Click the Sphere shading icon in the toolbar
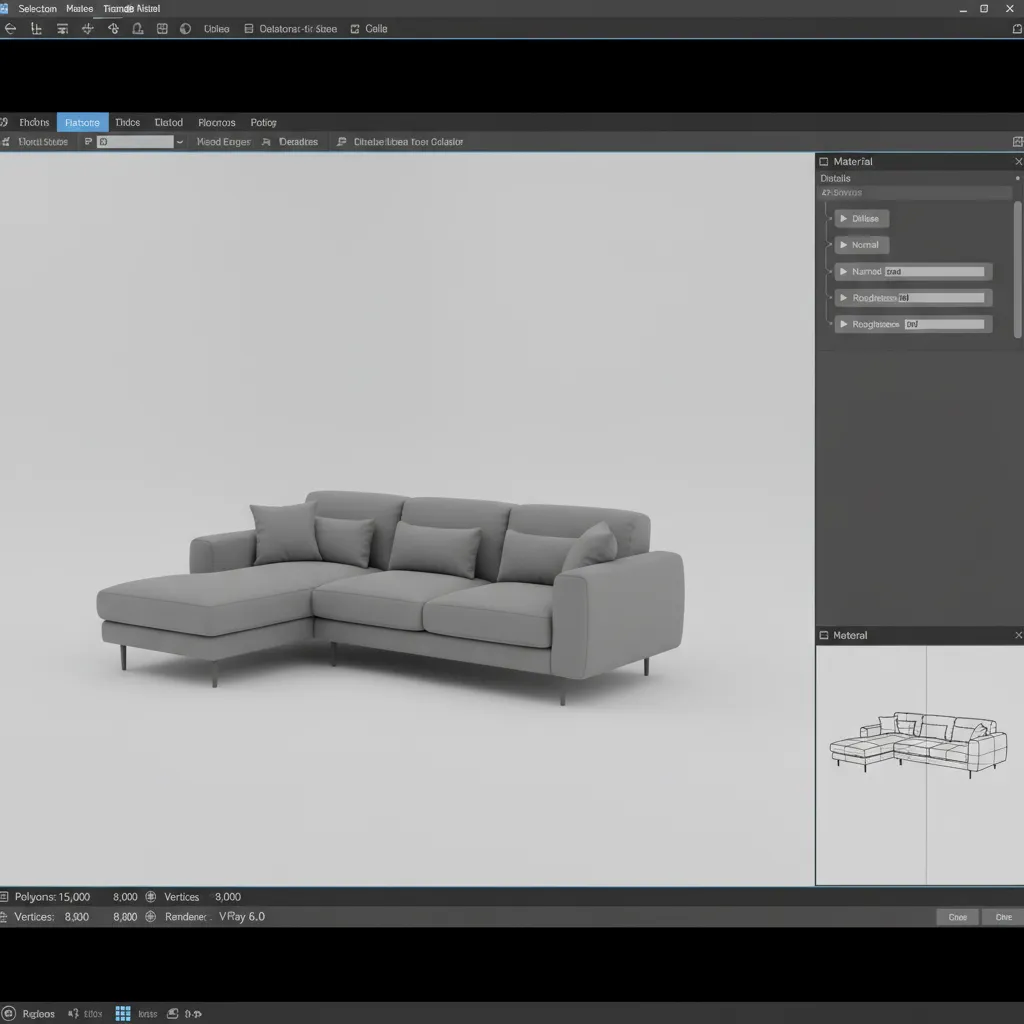 click(183, 28)
